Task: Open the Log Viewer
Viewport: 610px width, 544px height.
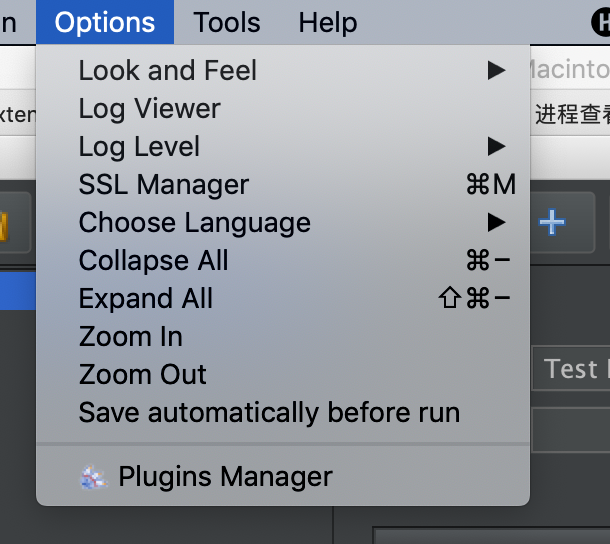Action: (x=283, y=108)
